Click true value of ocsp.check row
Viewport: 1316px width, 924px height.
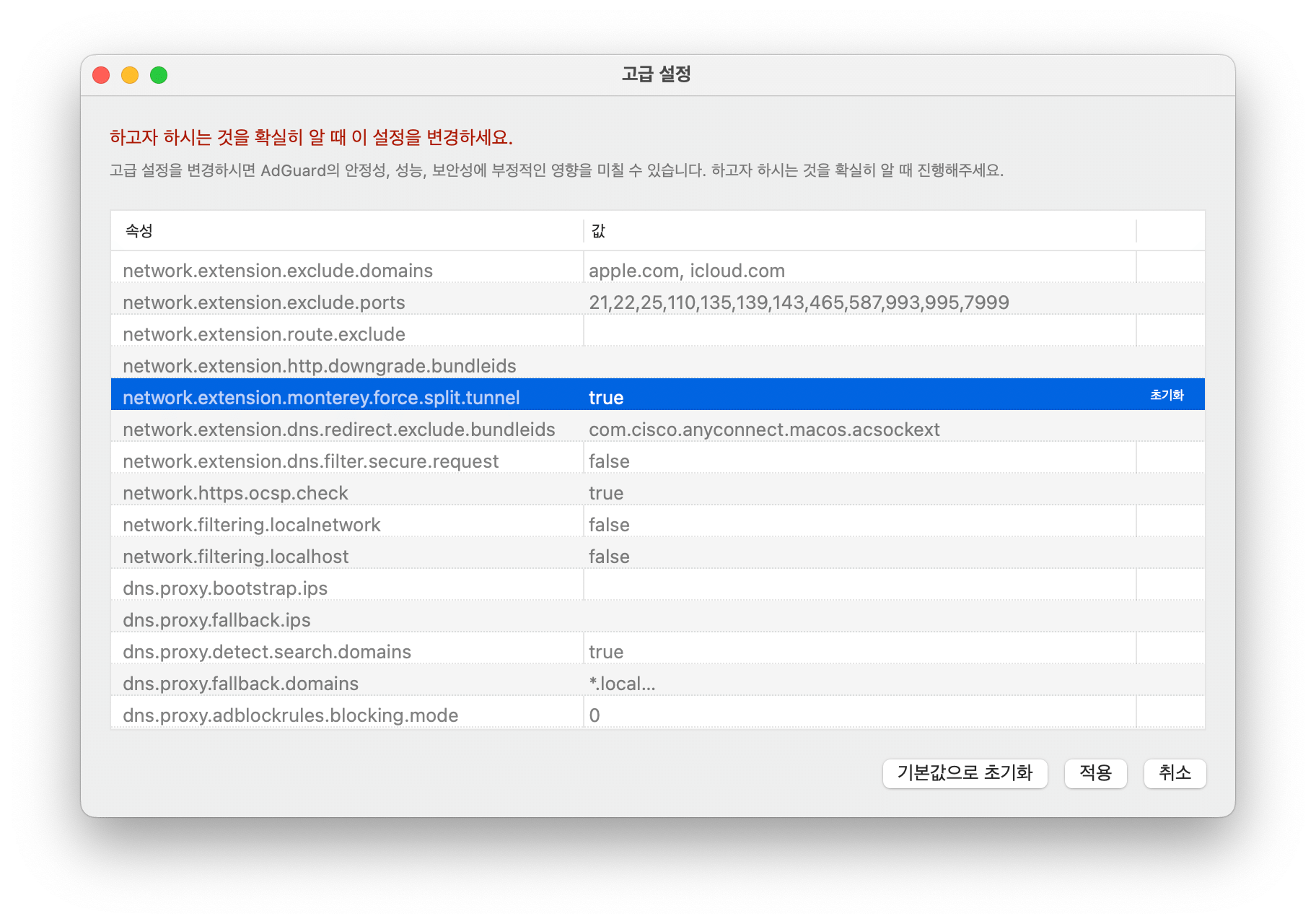click(606, 493)
